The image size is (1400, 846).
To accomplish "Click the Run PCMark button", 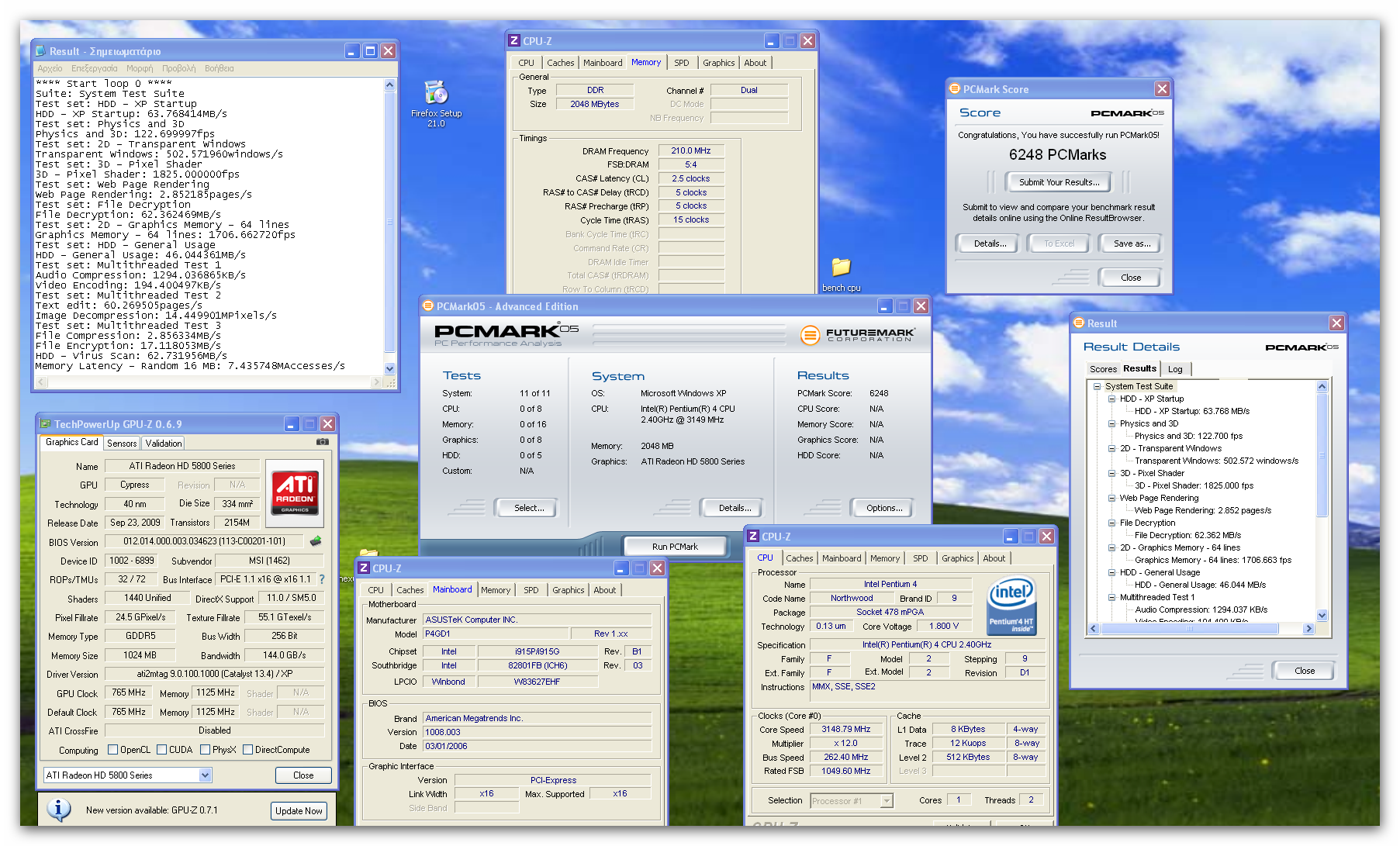I will click(x=675, y=547).
